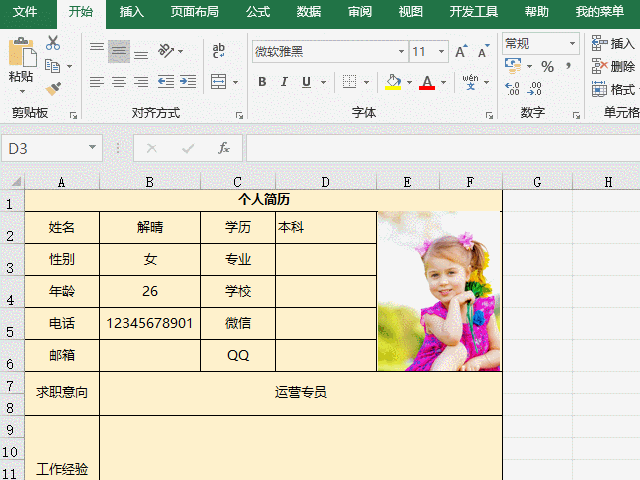Align text left
Screen dimensions: 640x480
tap(97, 82)
